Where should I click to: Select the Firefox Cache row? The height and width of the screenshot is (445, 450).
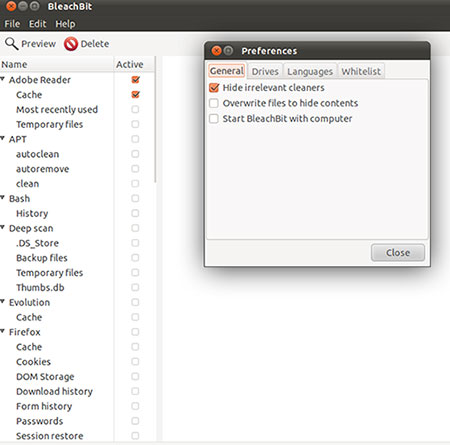coord(77,347)
